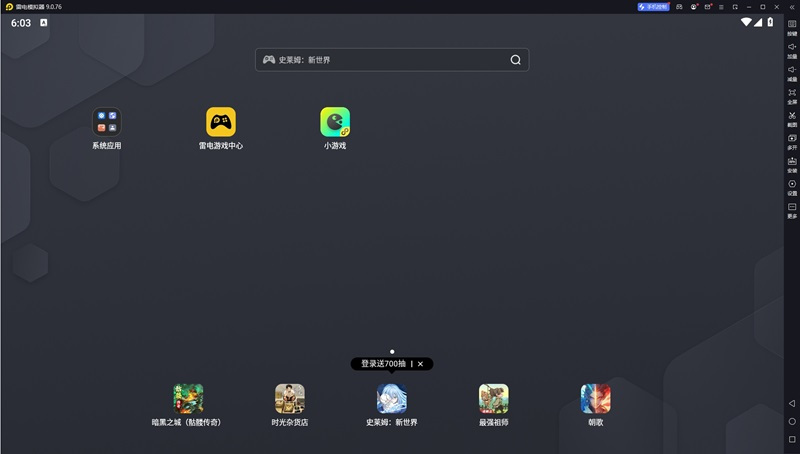Launch the 时光杂货店 game from dock
Viewport: 800px width, 454px height.
tap(290, 399)
